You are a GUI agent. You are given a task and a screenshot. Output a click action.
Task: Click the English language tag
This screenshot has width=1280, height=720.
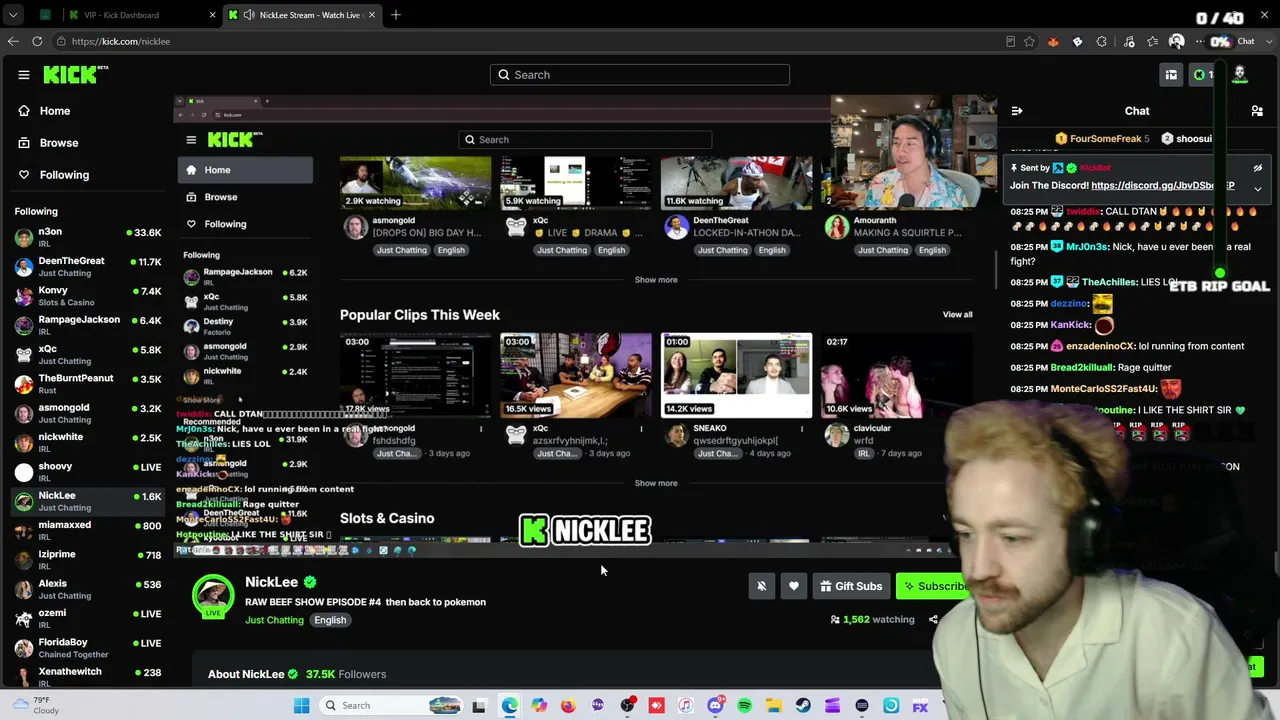[x=330, y=620]
